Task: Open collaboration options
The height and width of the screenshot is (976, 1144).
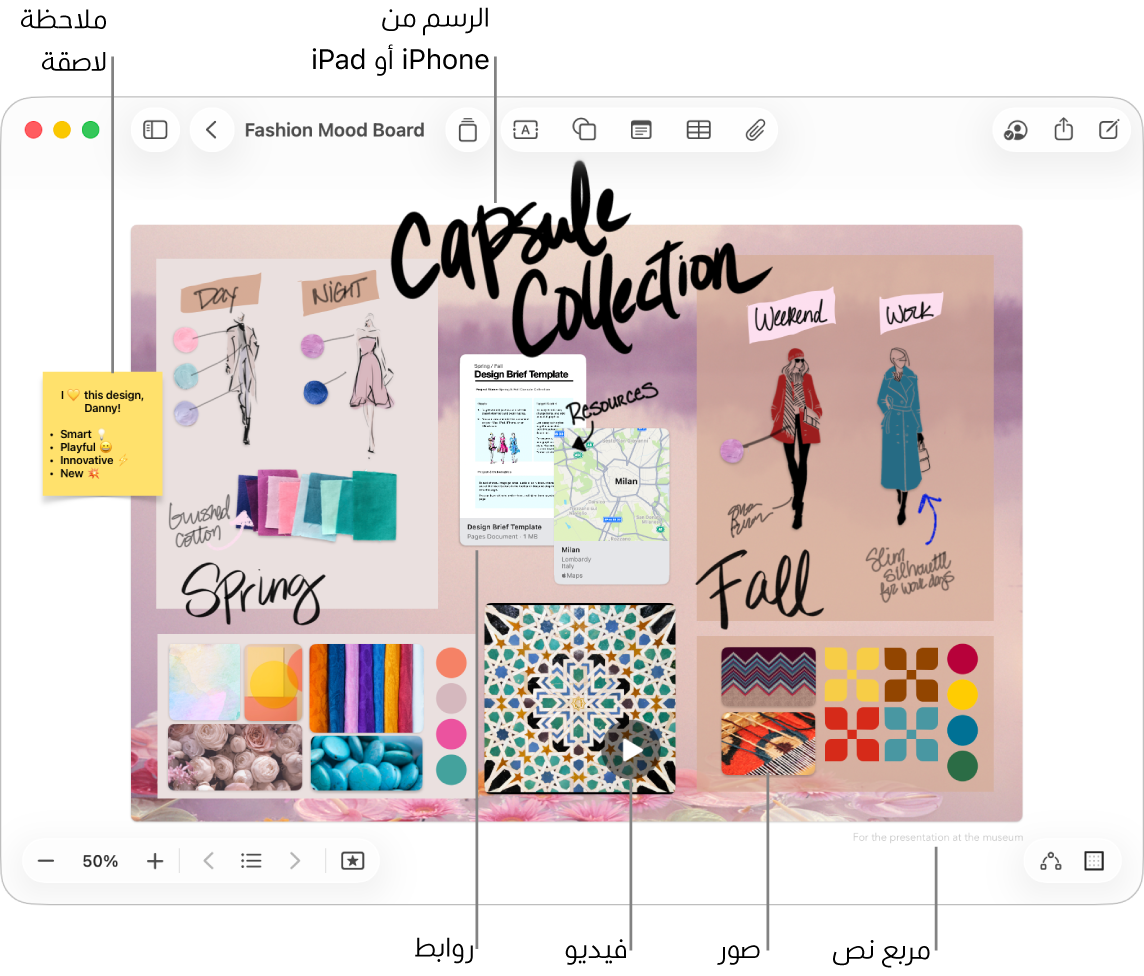Action: point(1015,129)
